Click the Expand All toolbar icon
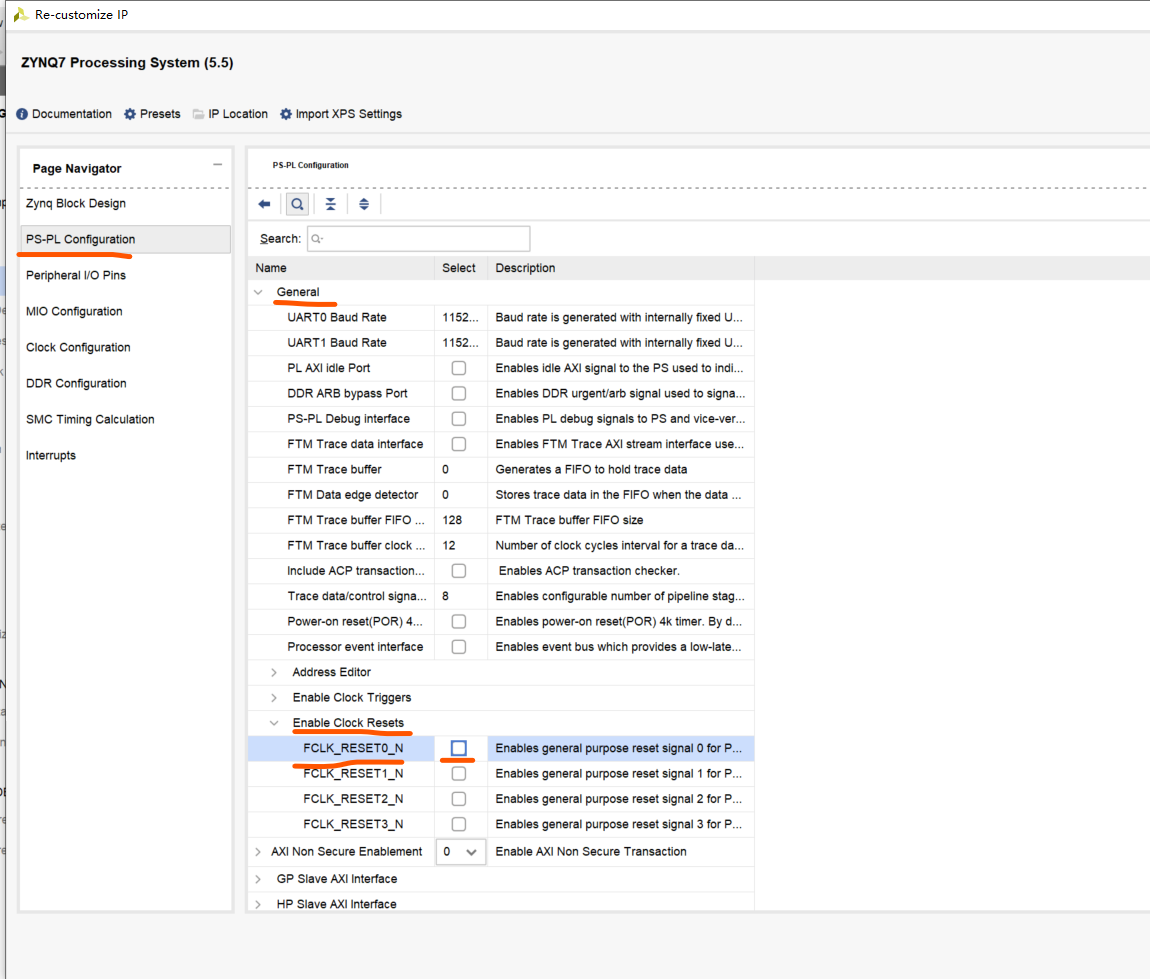 (x=364, y=204)
